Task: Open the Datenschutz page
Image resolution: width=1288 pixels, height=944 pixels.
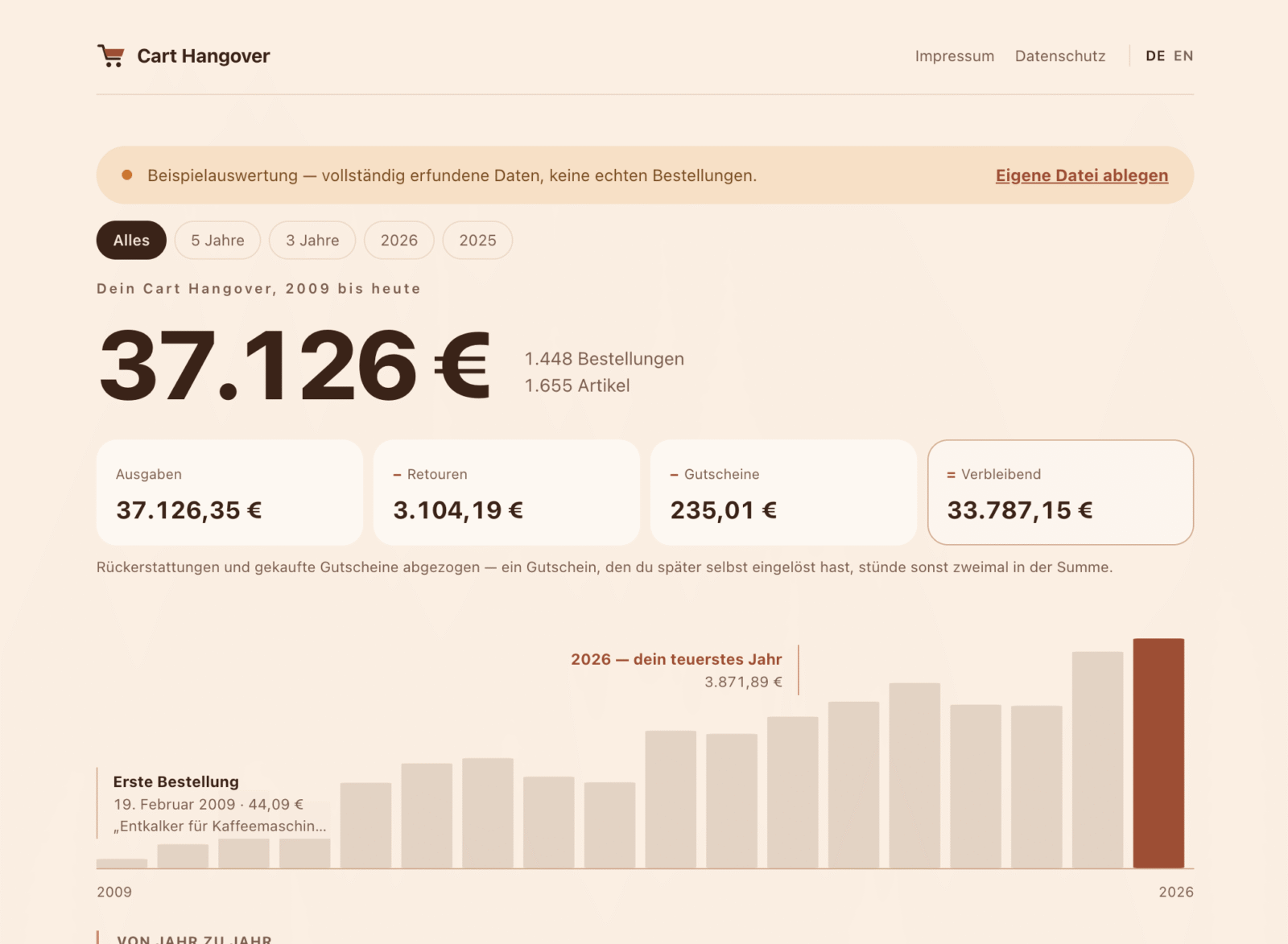Action: click(x=1060, y=56)
